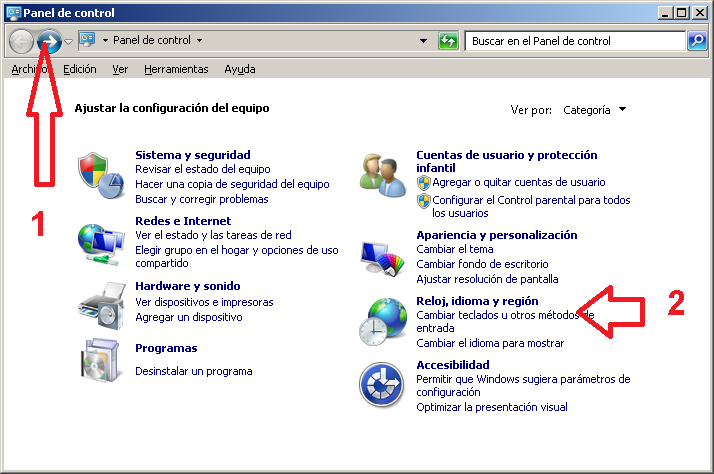
Task: Click the Sistema y seguridad shield icon
Action: [101, 175]
